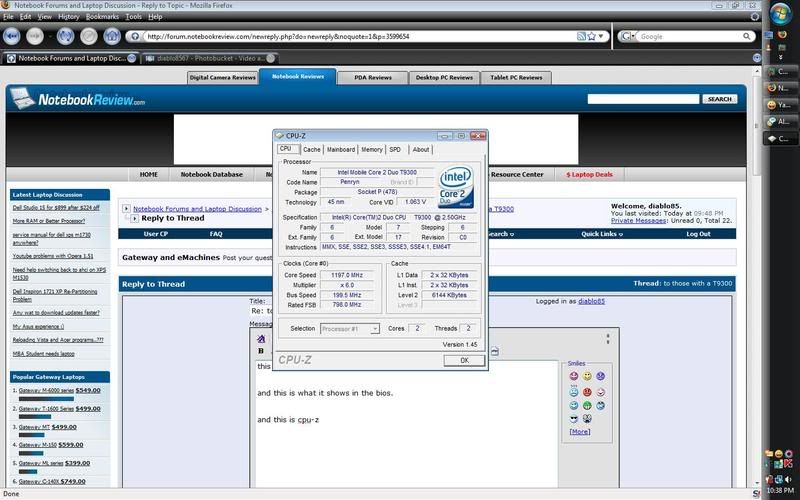This screenshot has width=800, height=500.
Task: Switch to the About tab in CPU-Z
Action: [420, 149]
